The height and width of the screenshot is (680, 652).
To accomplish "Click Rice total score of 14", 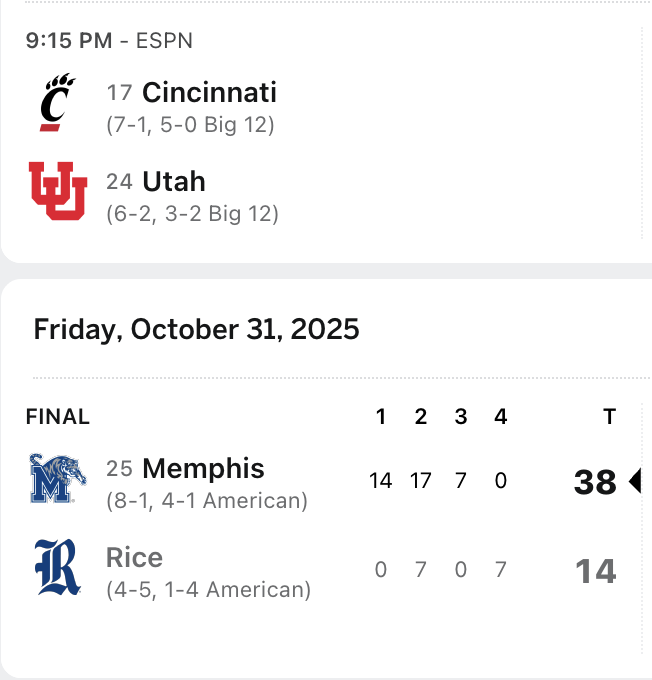I will (595, 571).
